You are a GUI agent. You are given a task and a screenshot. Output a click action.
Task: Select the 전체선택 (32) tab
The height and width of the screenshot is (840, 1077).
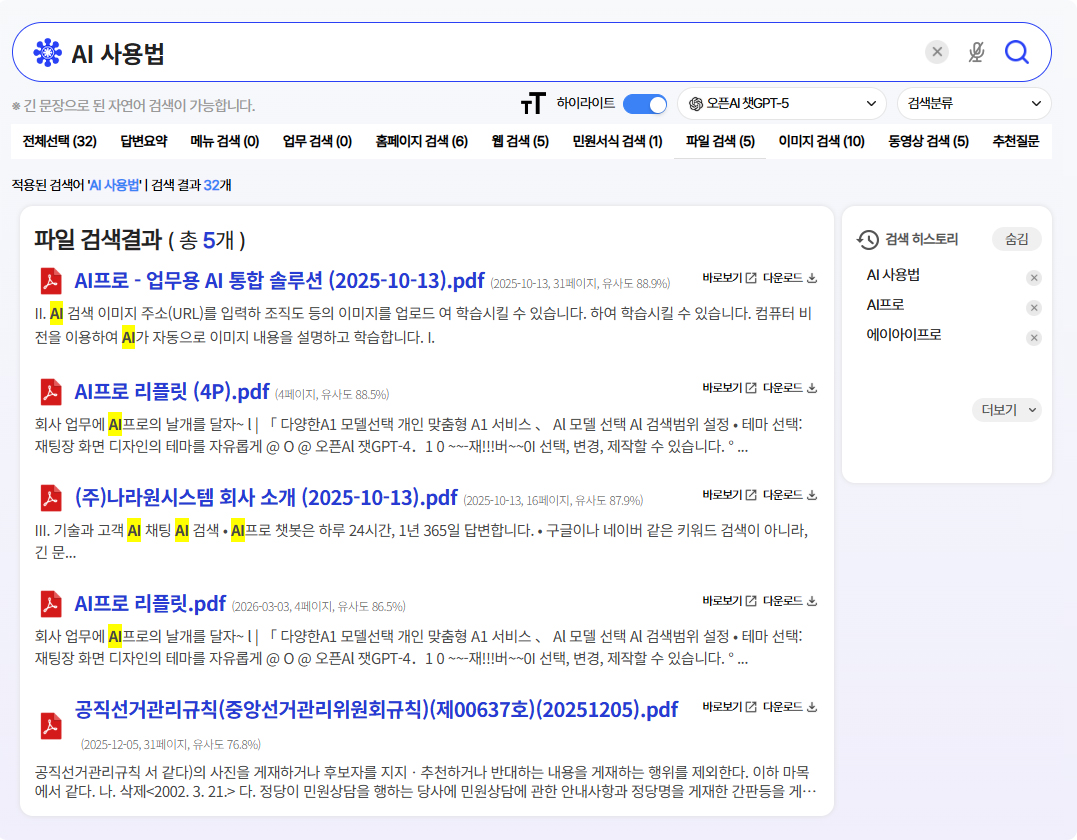pos(59,142)
